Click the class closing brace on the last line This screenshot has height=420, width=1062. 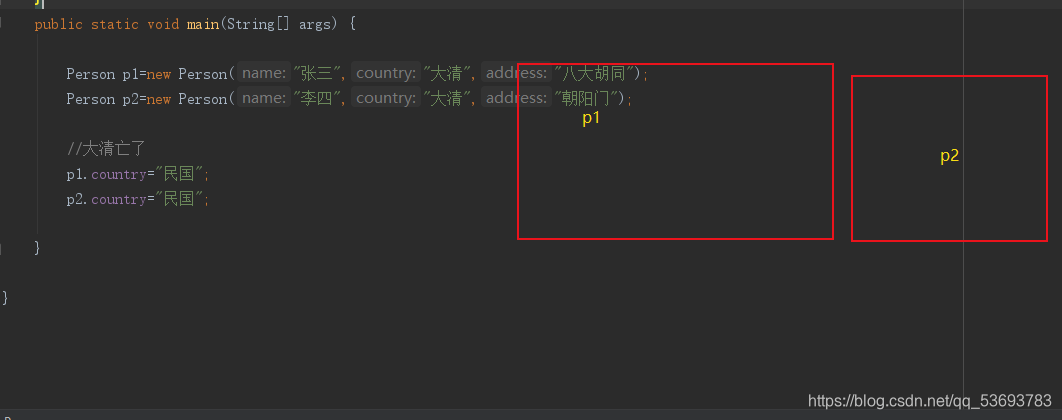point(5,297)
